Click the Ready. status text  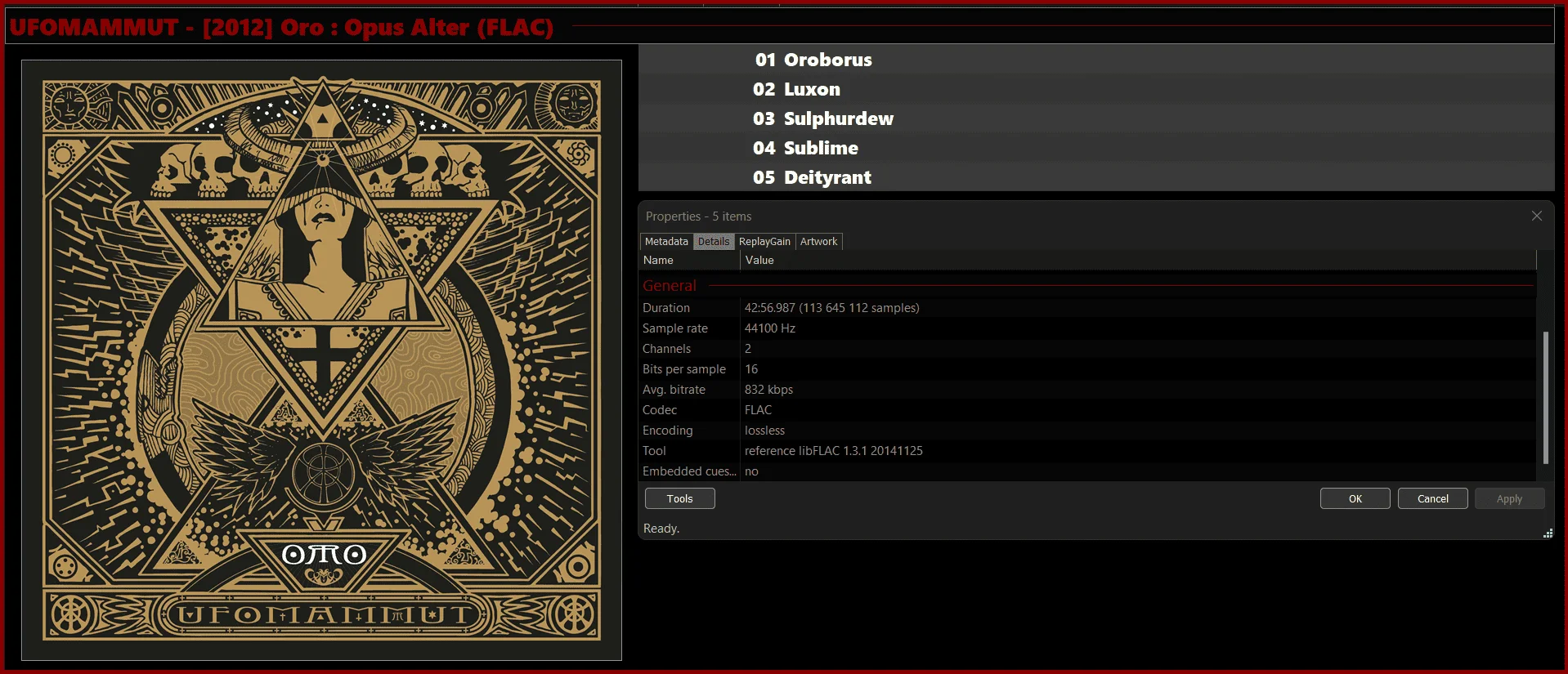click(x=661, y=529)
